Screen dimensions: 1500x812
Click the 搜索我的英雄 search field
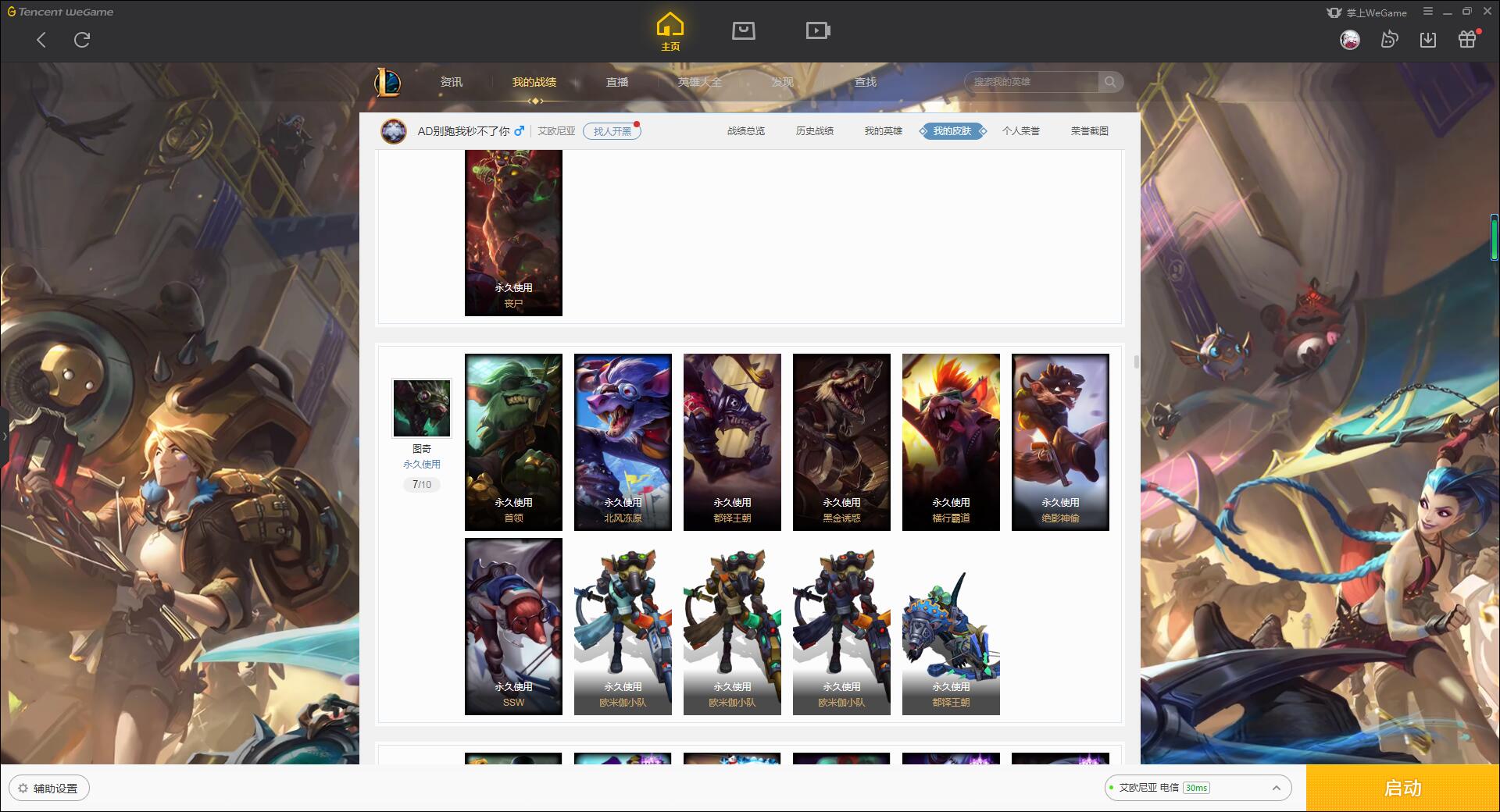[1031, 82]
